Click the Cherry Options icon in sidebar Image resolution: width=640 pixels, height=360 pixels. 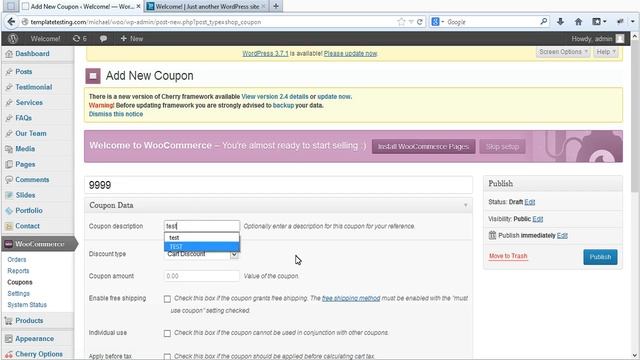point(9,354)
